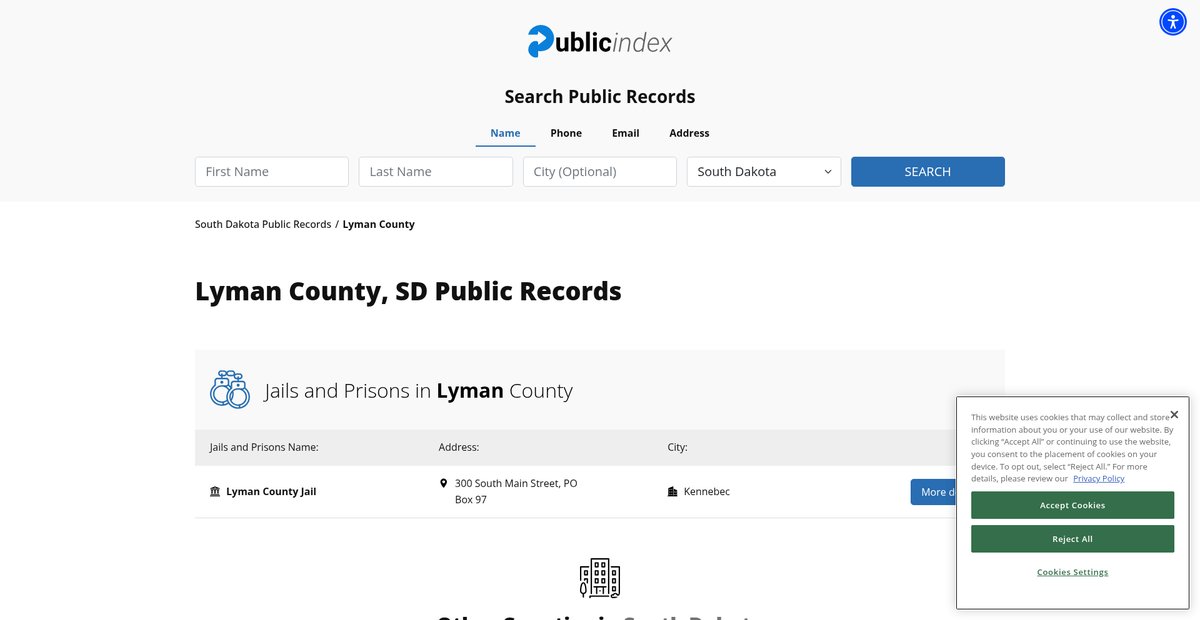
Task: Focus the First Name input field
Action: [272, 172]
